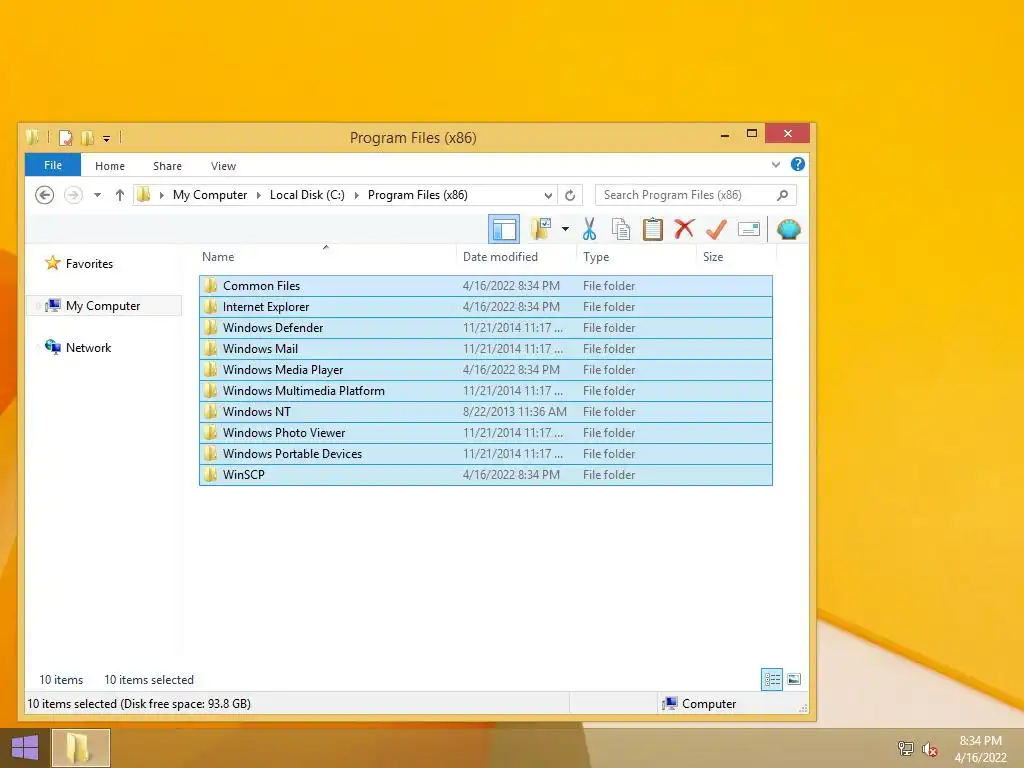Select the Windows NT folder
The width and height of the screenshot is (1024, 768).
pyautogui.click(x=486, y=411)
